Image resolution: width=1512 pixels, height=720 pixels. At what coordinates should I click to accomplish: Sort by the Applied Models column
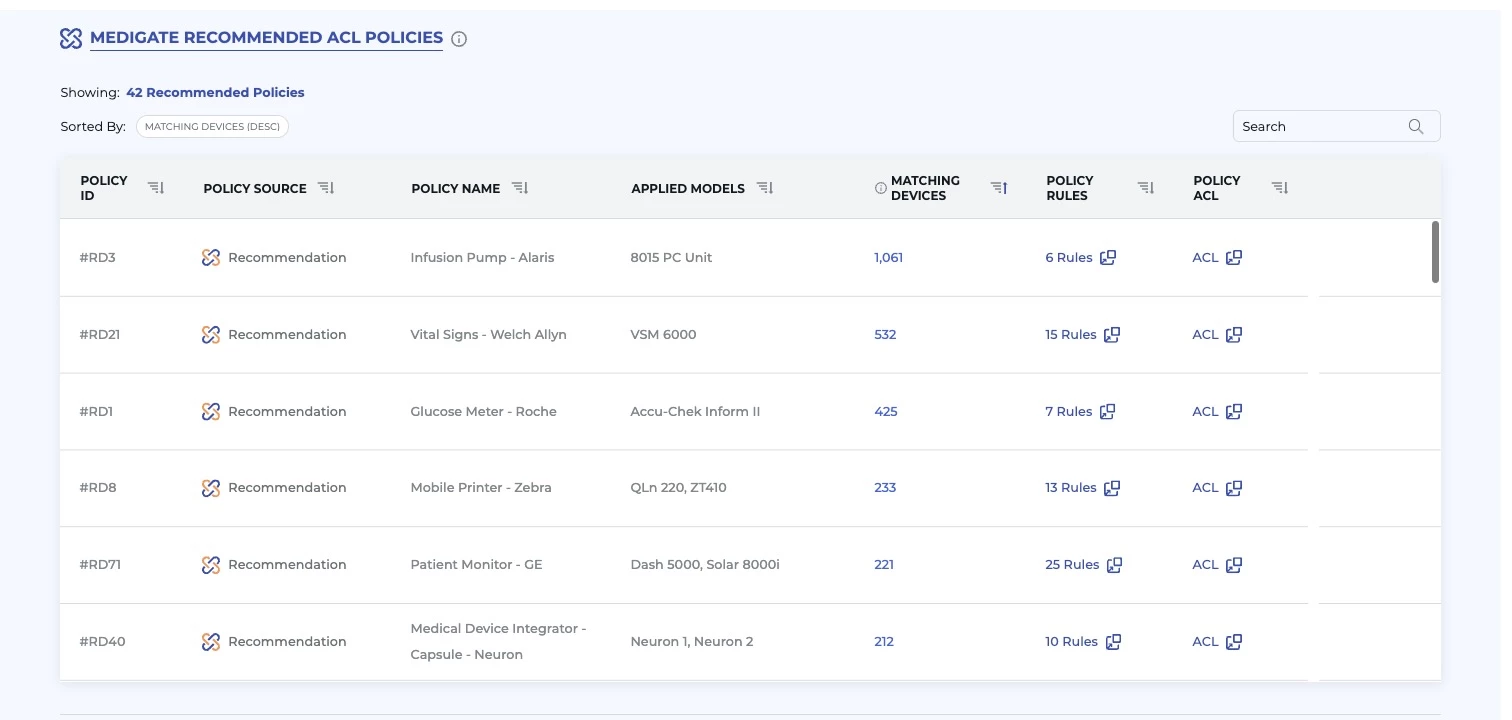765,187
